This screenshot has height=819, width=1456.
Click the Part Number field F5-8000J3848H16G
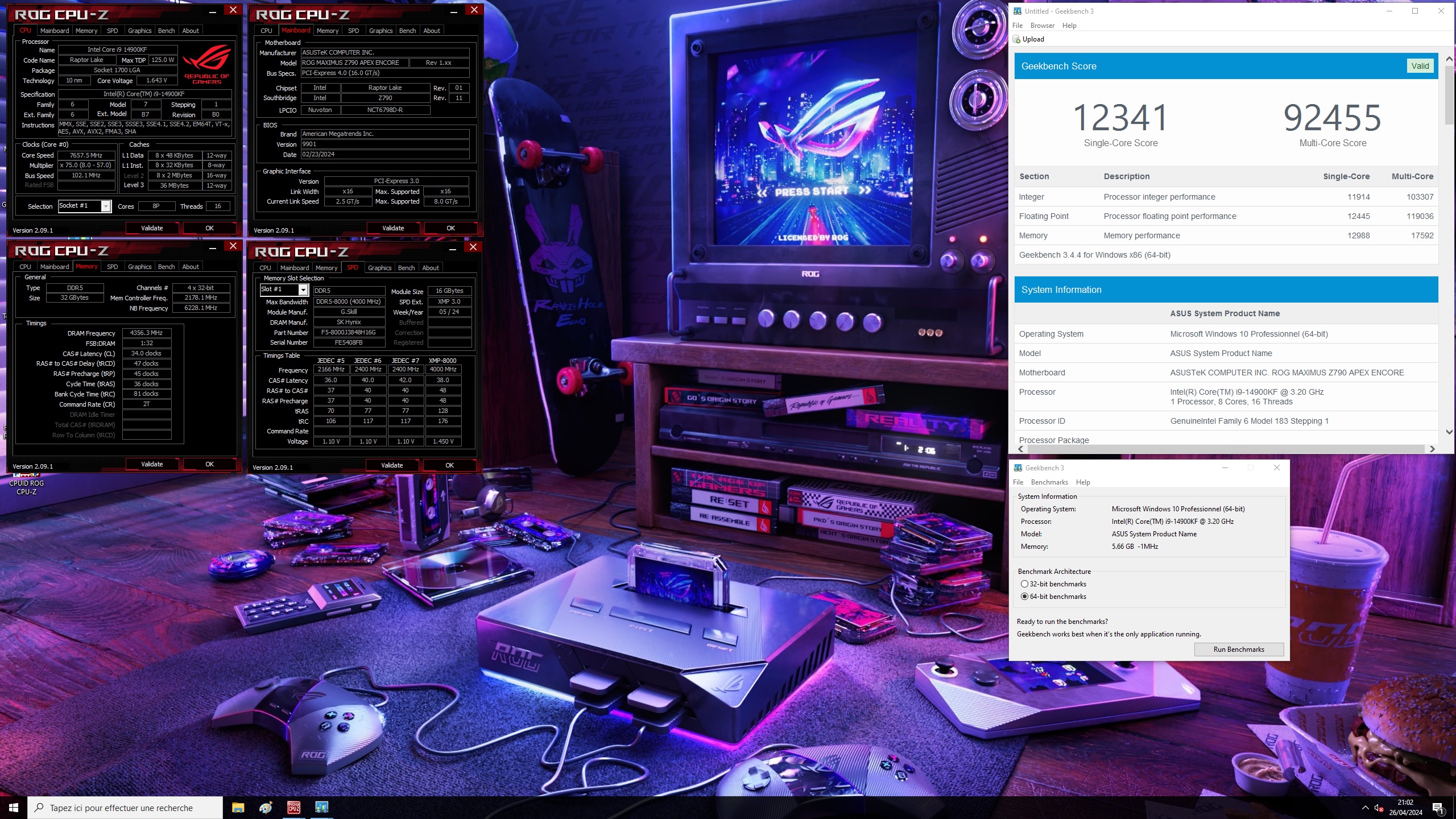point(349,333)
